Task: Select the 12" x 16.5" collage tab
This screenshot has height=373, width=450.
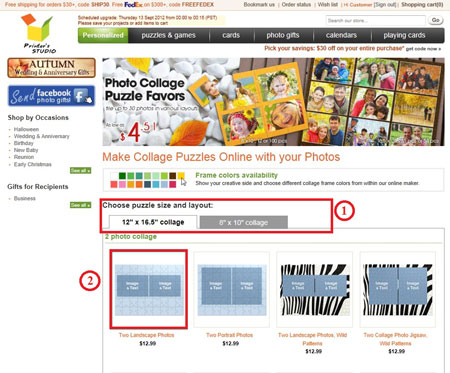Action: (x=153, y=222)
